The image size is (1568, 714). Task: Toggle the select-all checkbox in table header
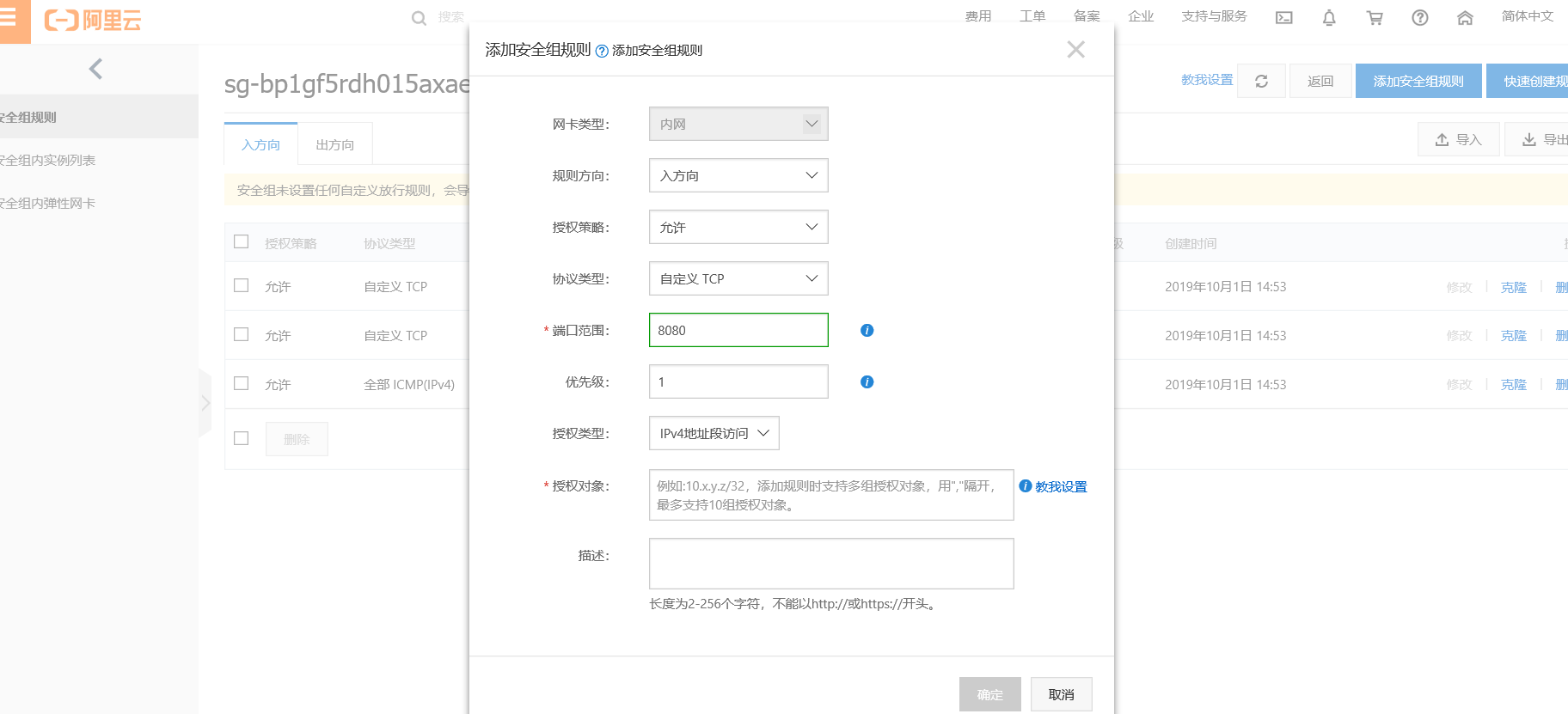click(x=242, y=241)
